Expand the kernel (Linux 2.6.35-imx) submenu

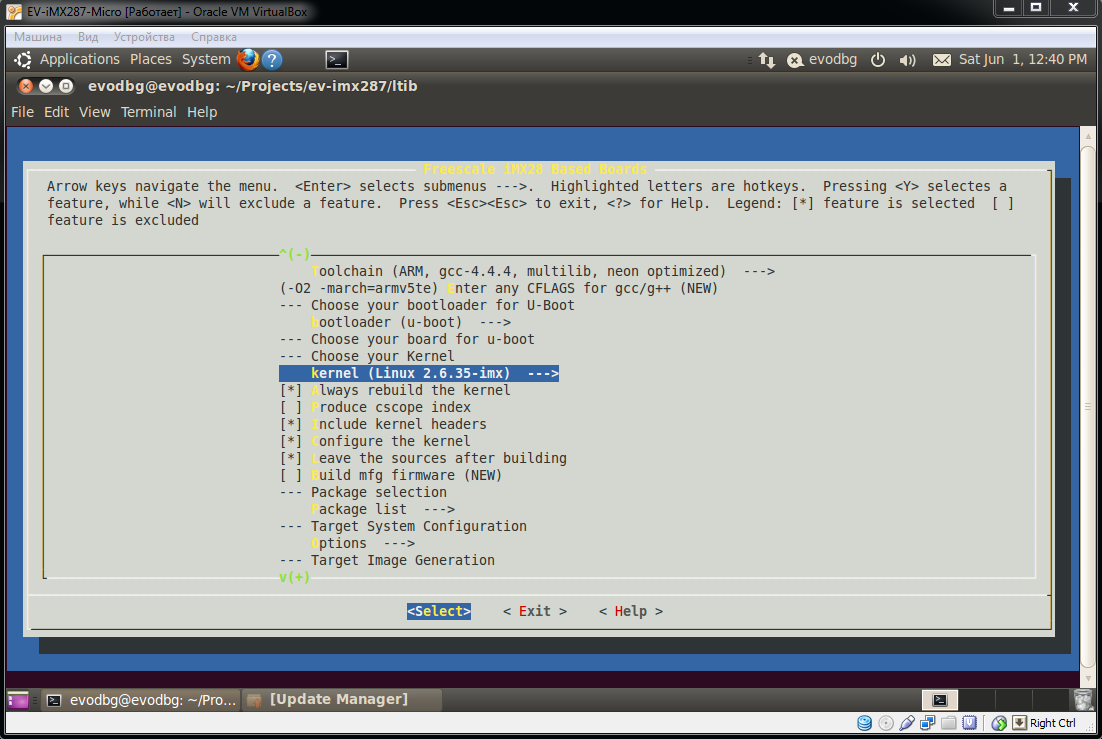coord(419,373)
